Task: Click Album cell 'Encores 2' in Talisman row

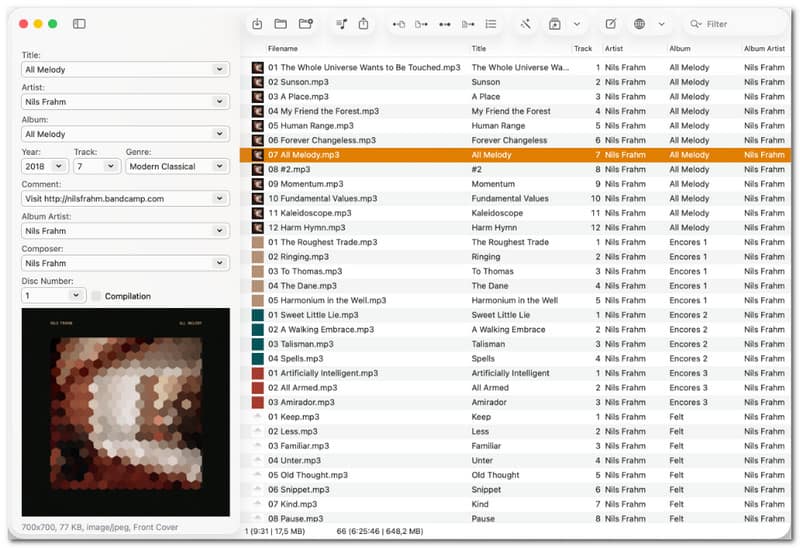Action: 688,344
